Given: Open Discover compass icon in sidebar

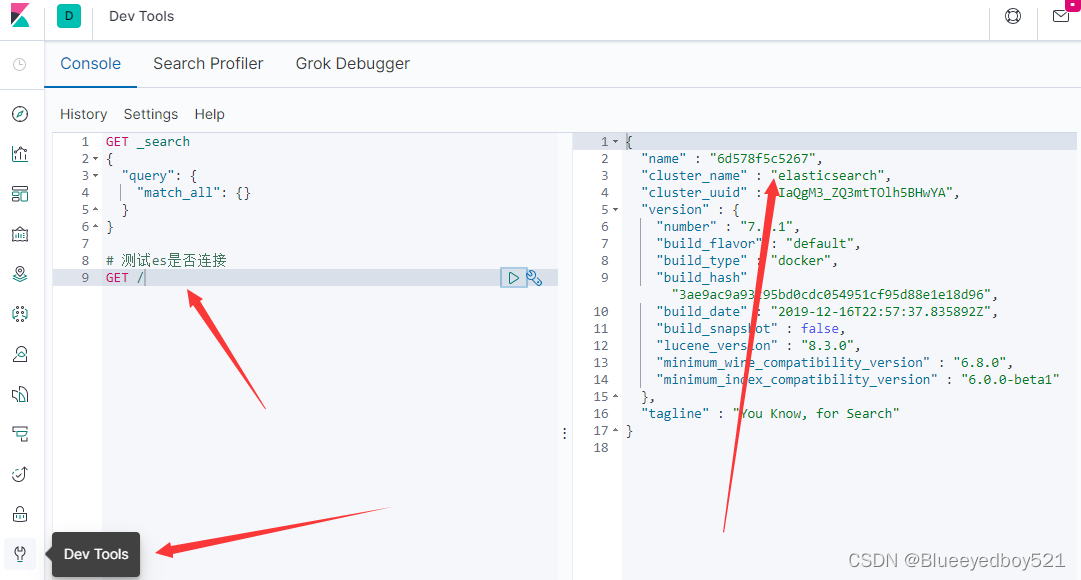Looking at the screenshot, I should click(20, 114).
